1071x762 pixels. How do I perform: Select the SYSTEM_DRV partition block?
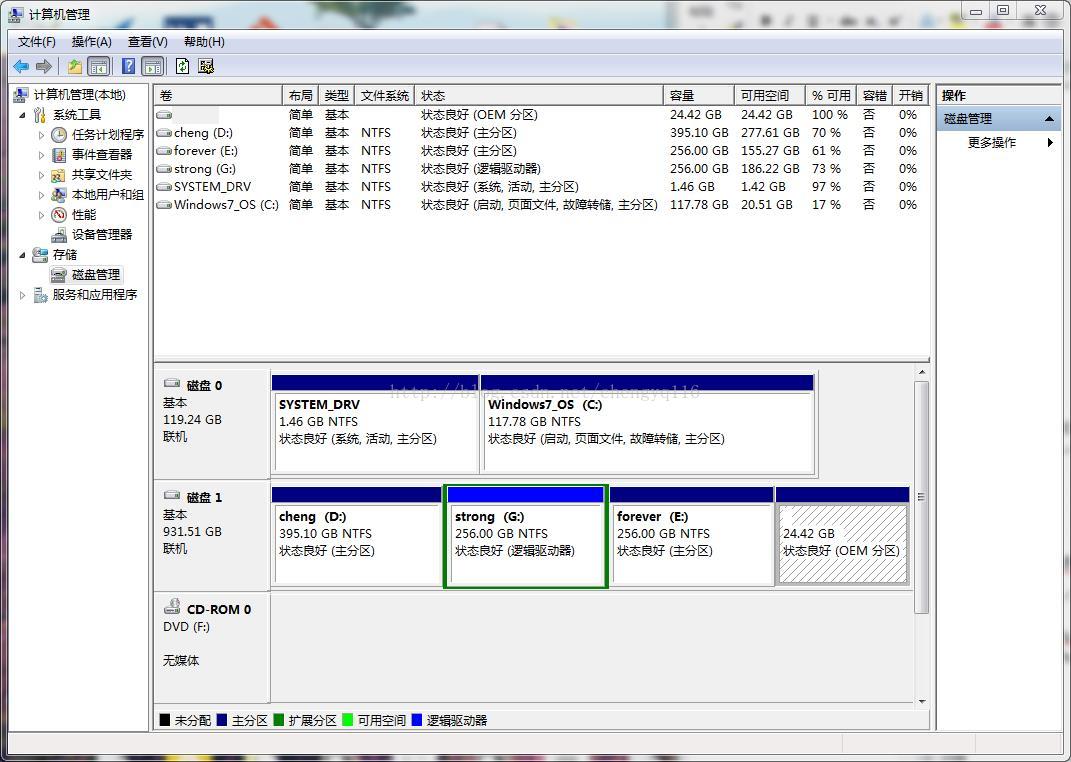click(x=375, y=423)
